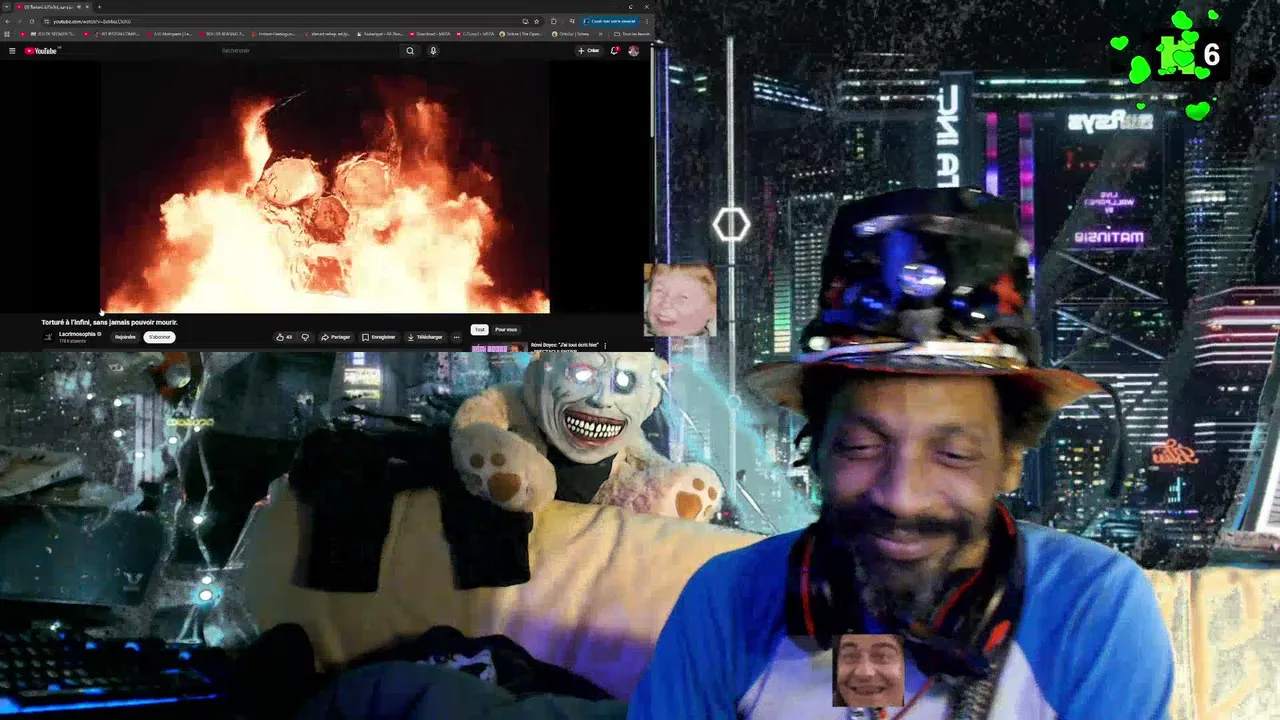Open the Créer button on YouTube
The image size is (1280, 720).
click(x=588, y=50)
